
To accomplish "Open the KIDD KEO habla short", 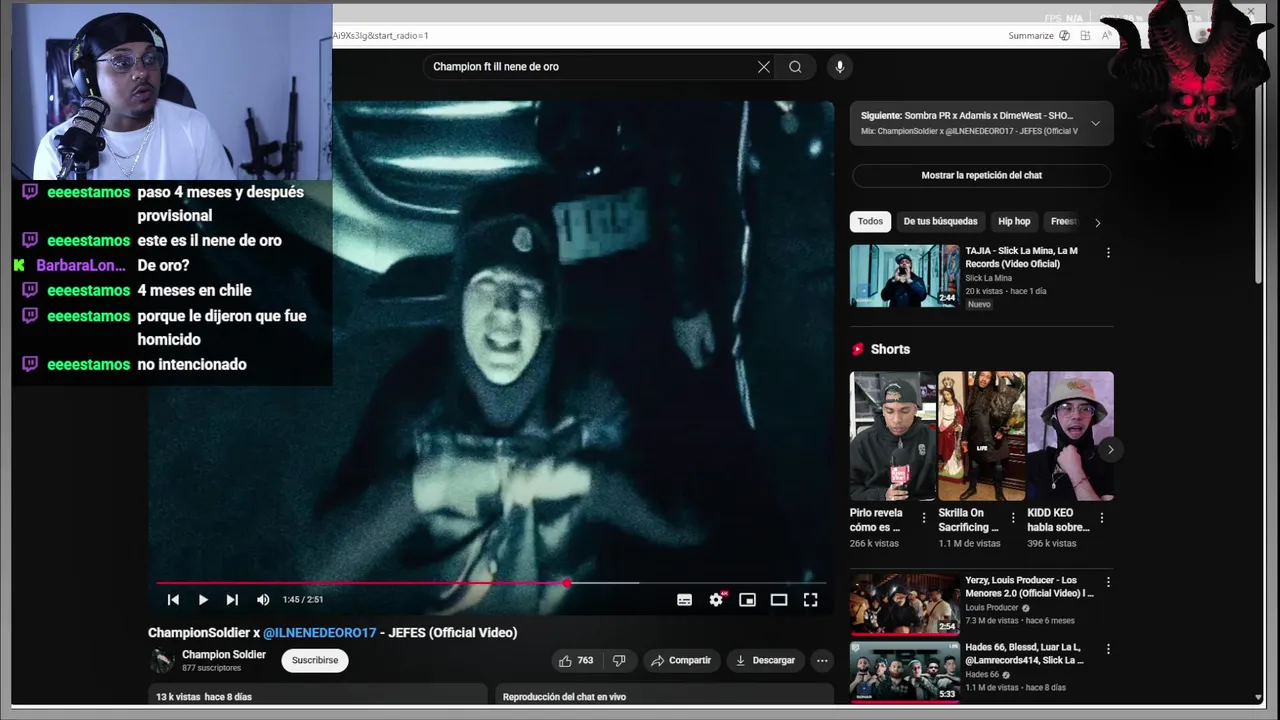I will tap(1070, 436).
